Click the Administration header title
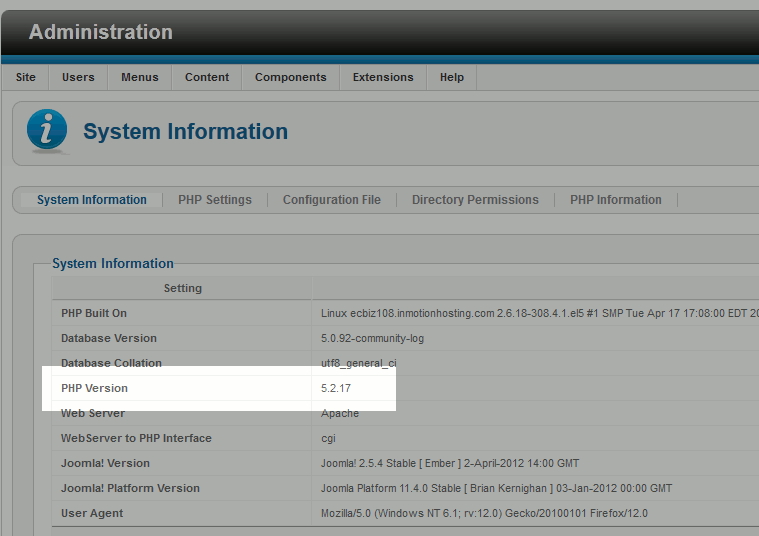 pyautogui.click(x=101, y=32)
